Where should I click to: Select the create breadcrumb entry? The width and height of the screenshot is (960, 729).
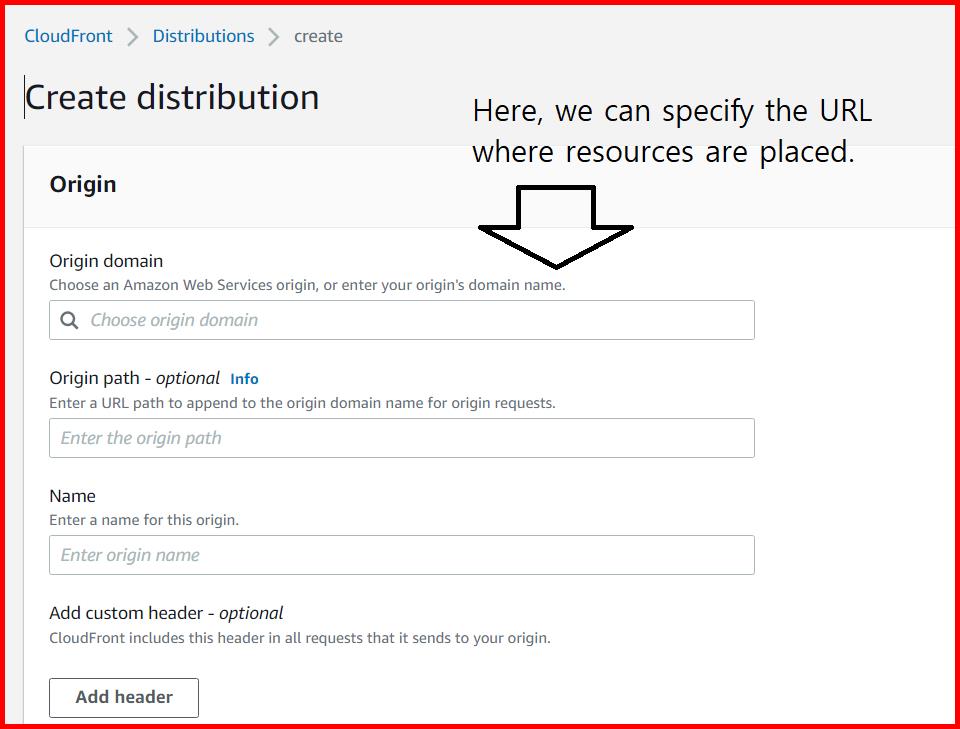click(318, 36)
